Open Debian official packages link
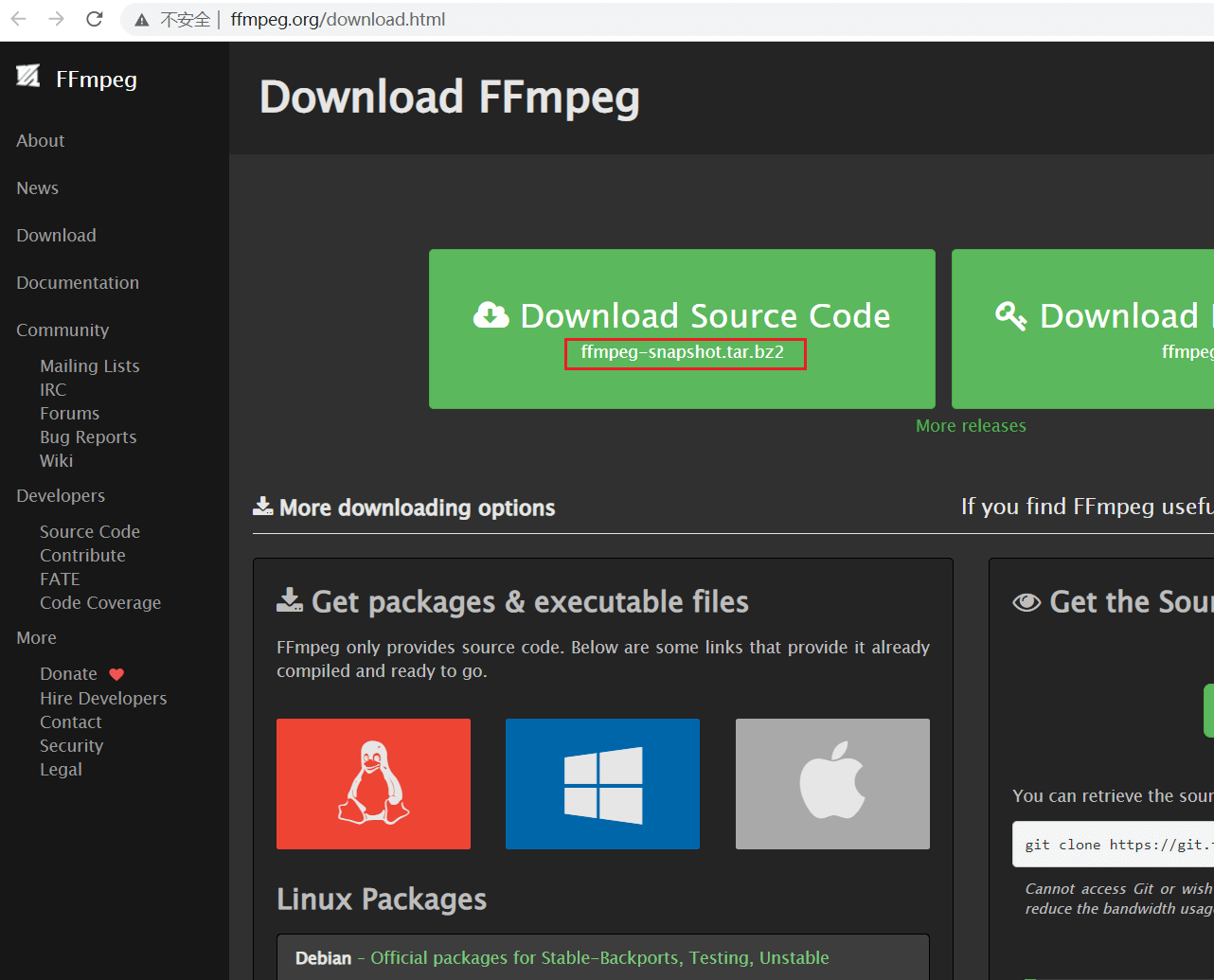The height and width of the screenshot is (980, 1214). [599, 958]
